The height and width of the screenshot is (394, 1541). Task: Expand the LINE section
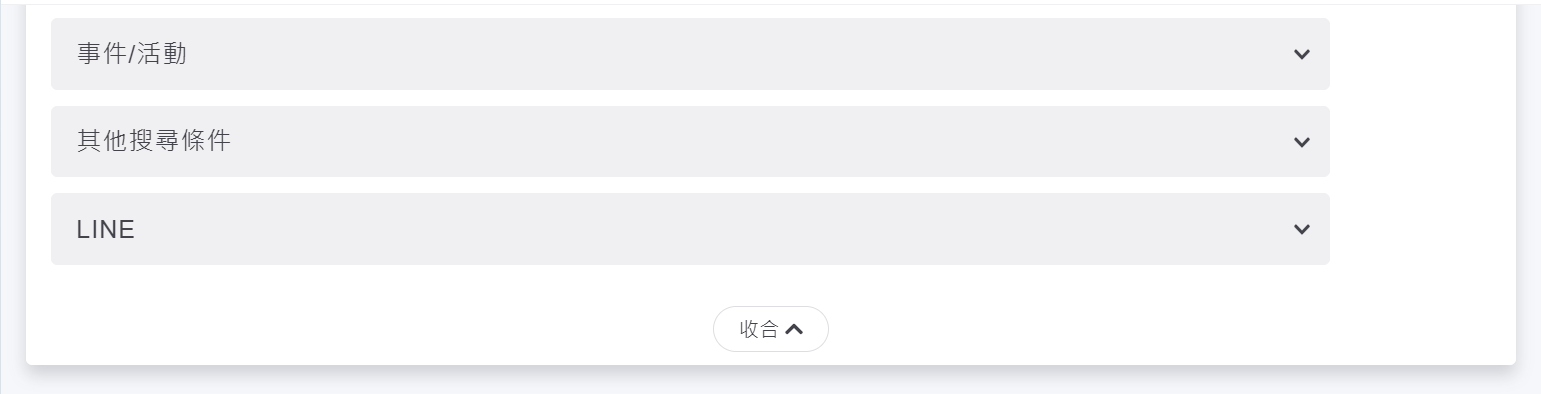pyautogui.click(x=690, y=229)
